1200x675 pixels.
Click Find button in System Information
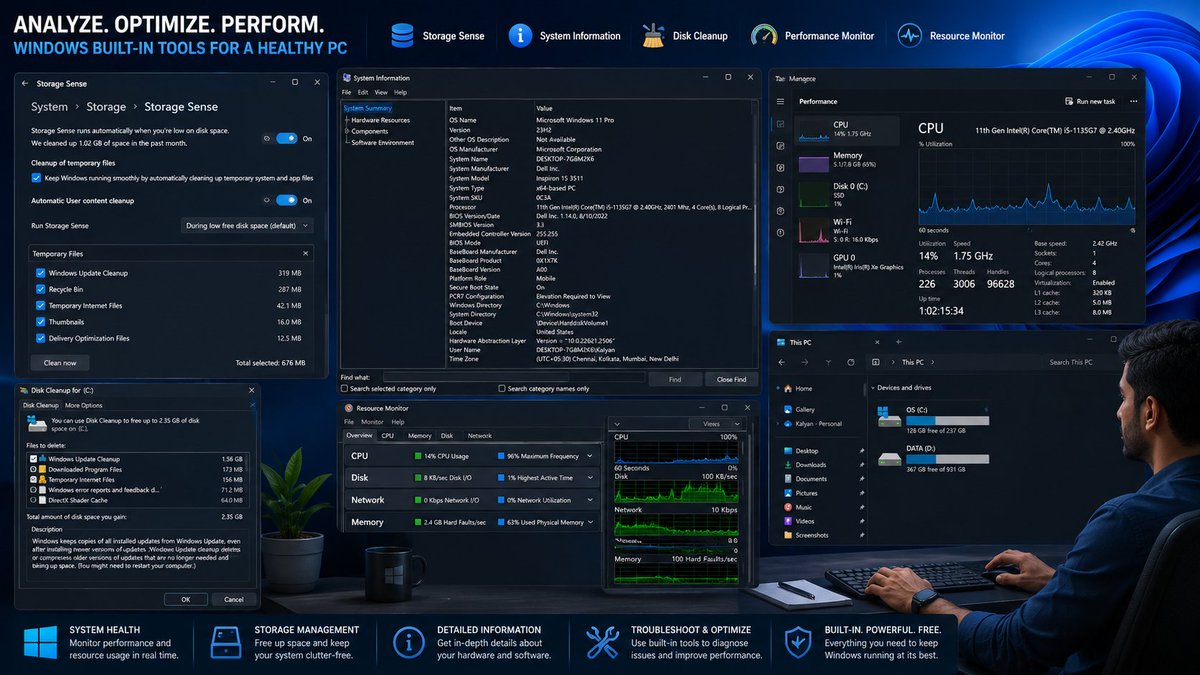(675, 379)
